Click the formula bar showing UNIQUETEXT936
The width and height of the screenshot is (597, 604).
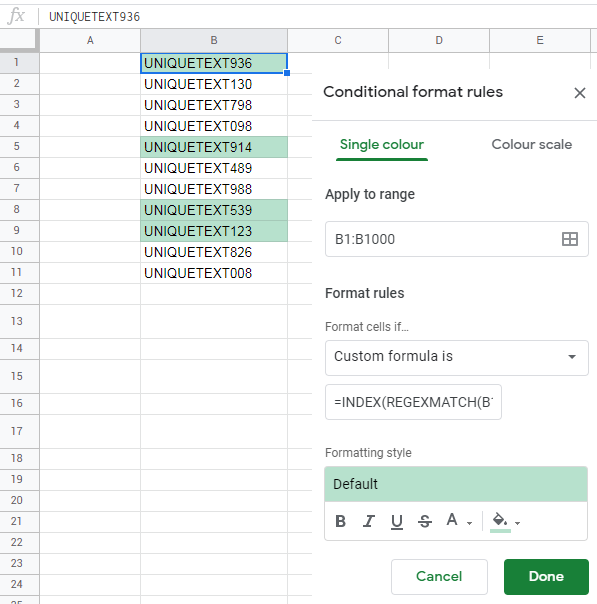pyautogui.click(x=320, y=17)
